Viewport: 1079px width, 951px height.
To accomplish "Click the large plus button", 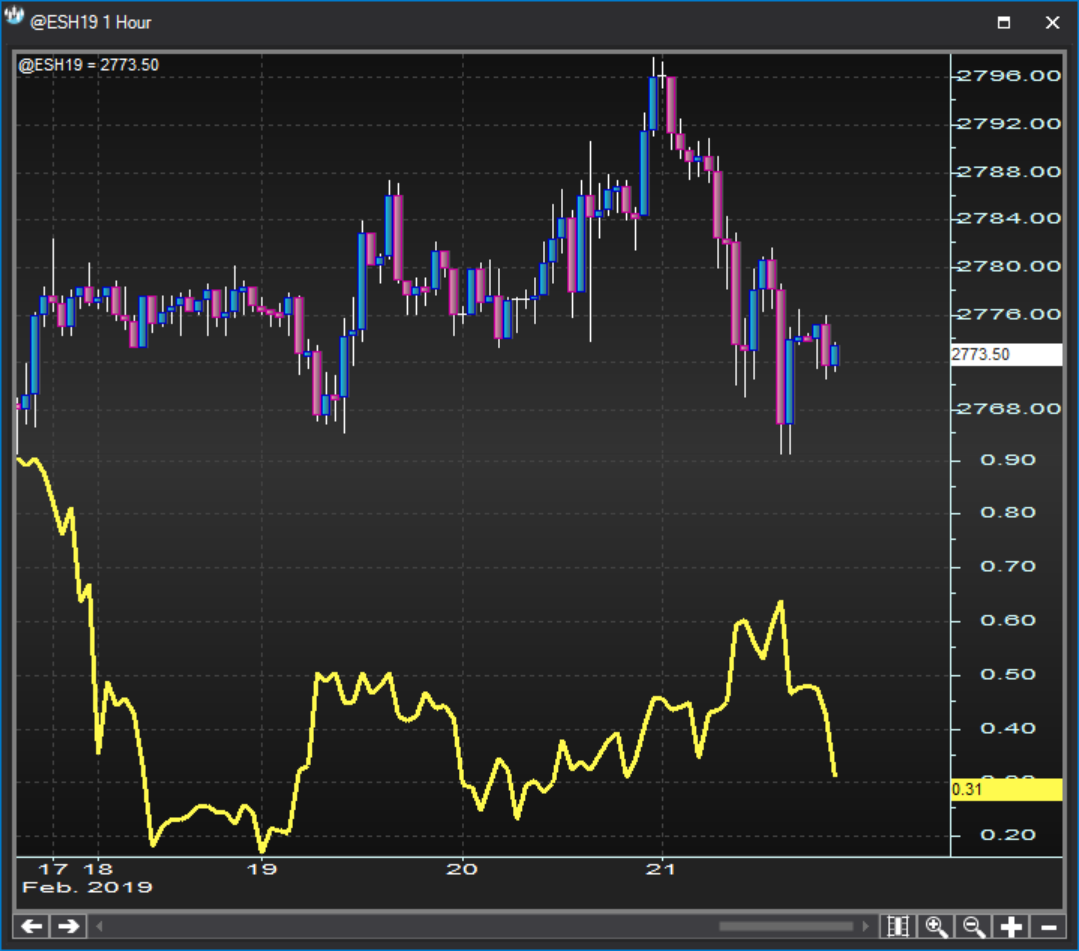I will [x=1011, y=926].
